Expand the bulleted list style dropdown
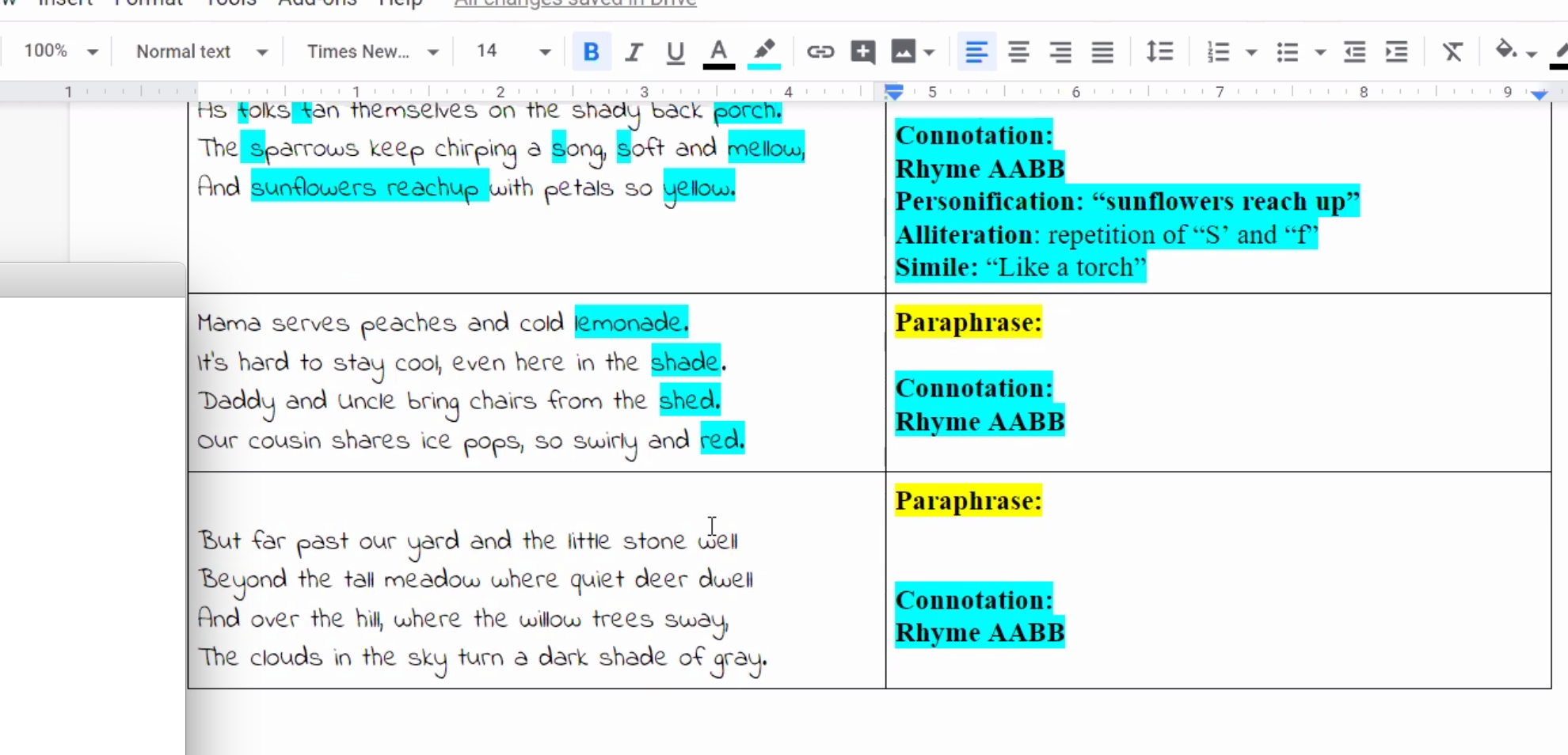Viewport: 1568px width, 755px height. pyautogui.click(x=1320, y=53)
